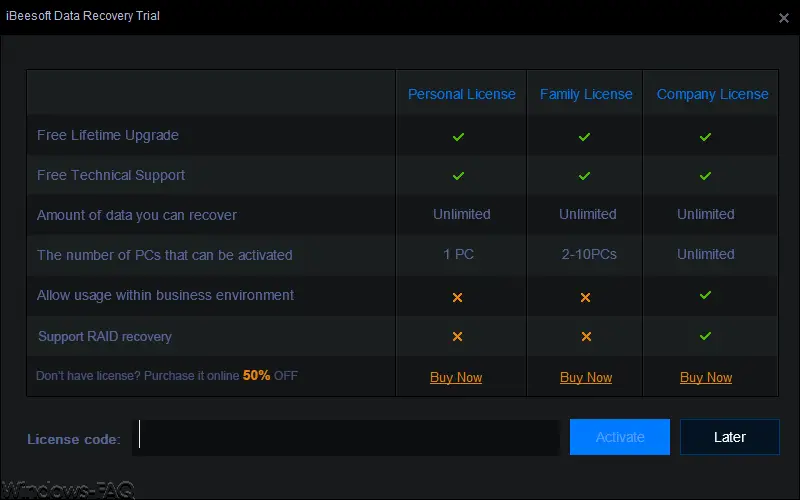Click Company License checkmark for Free Technical Support
This screenshot has height=500, width=800.
point(705,176)
